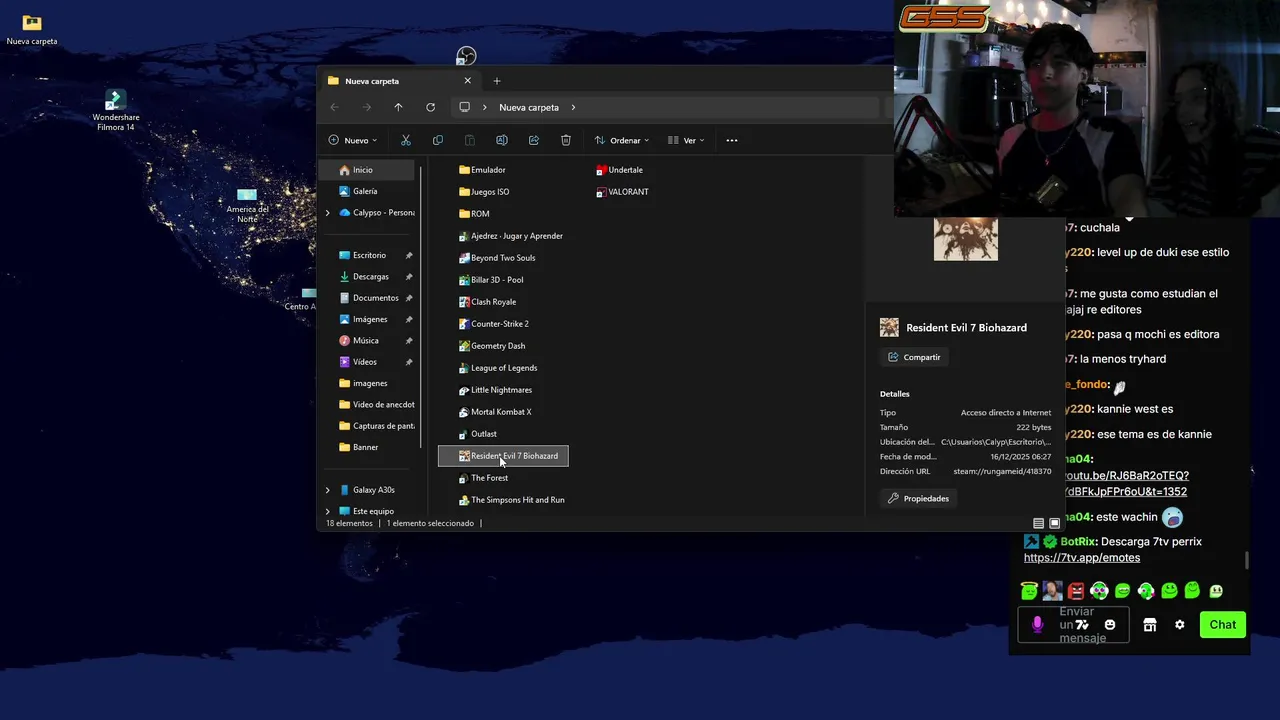Click the green Chat button
The width and height of the screenshot is (1280, 720).
pos(1222,625)
